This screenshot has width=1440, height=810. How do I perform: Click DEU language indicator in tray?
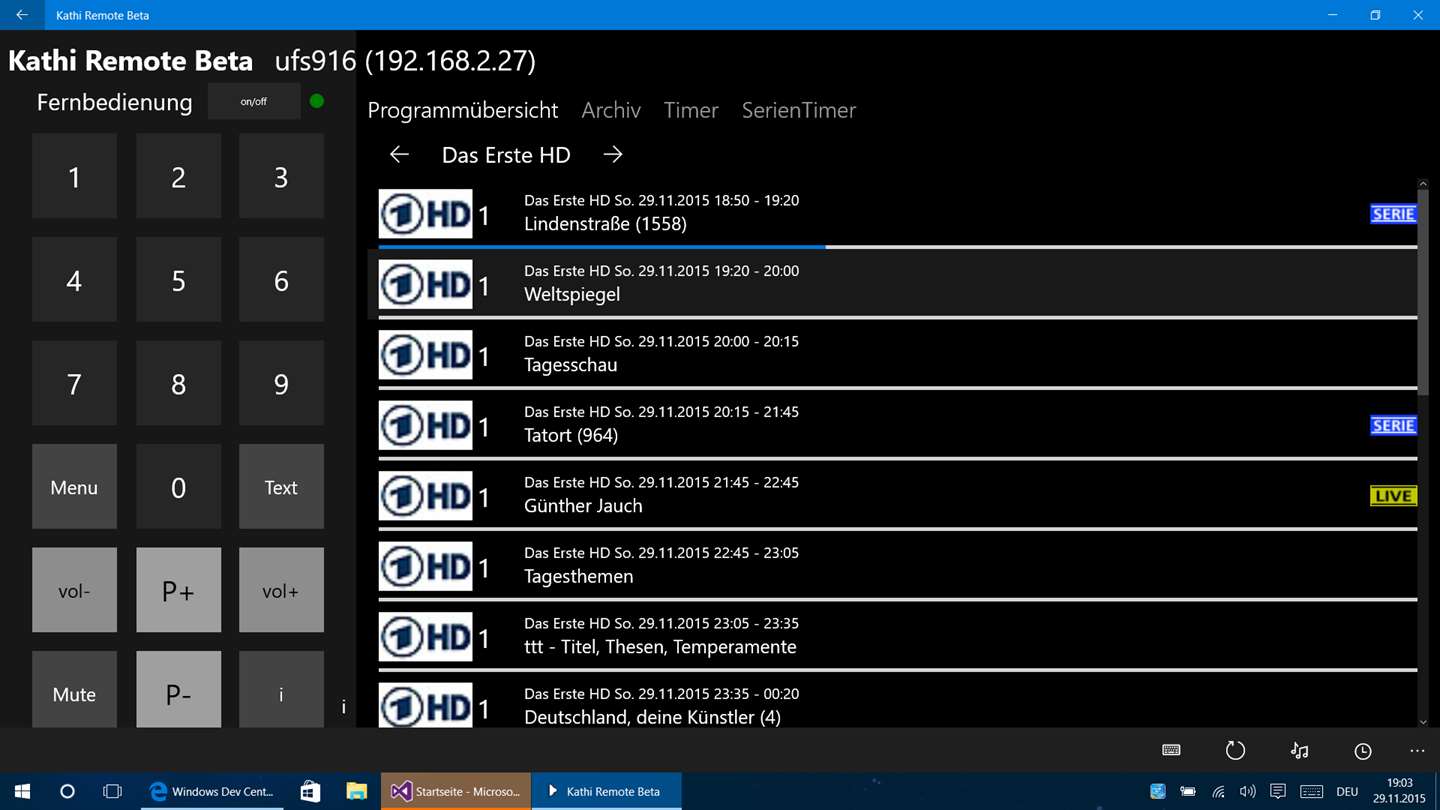click(x=1347, y=791)
